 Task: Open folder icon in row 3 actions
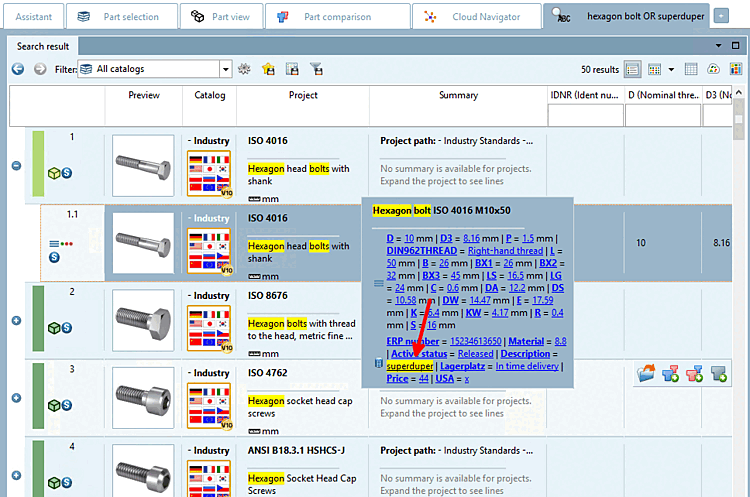click(646, 374)
